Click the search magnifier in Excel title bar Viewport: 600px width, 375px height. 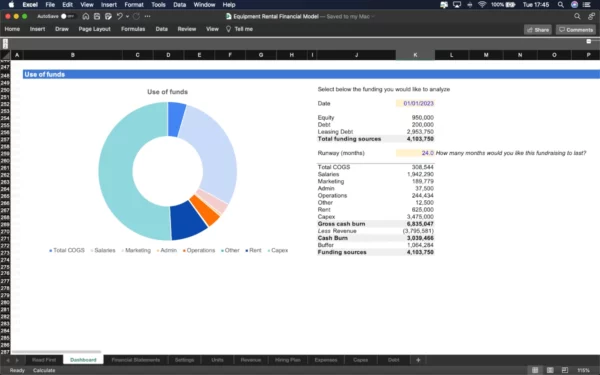(577, 16)
